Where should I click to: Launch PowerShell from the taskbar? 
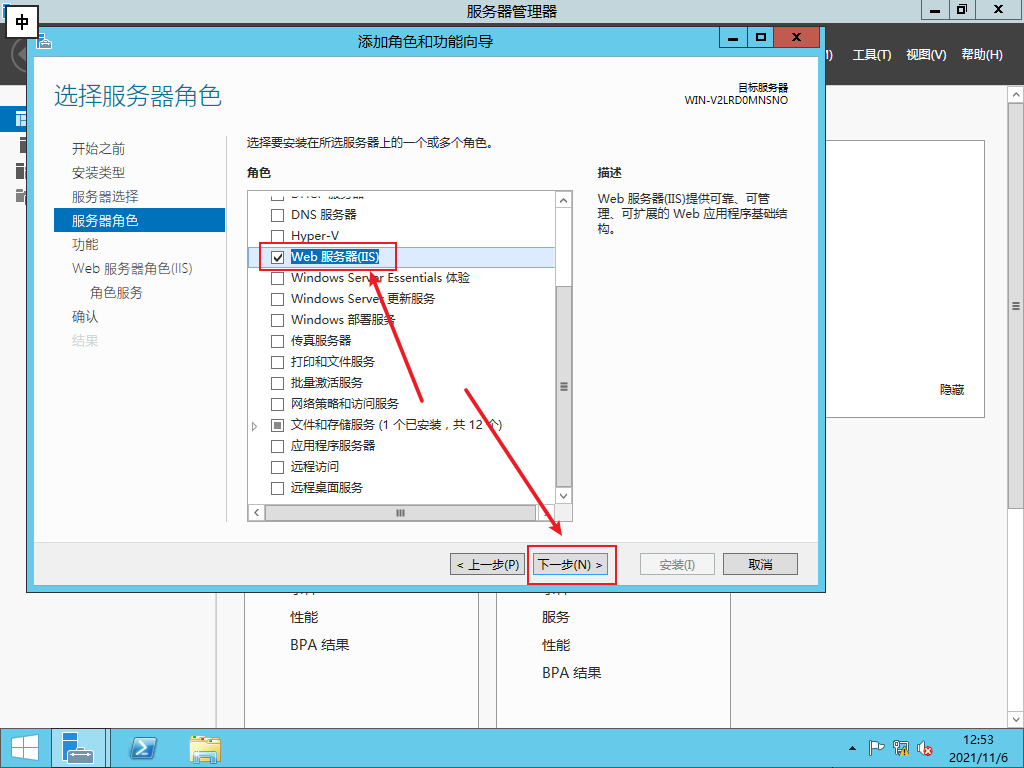tap(142, 748)
